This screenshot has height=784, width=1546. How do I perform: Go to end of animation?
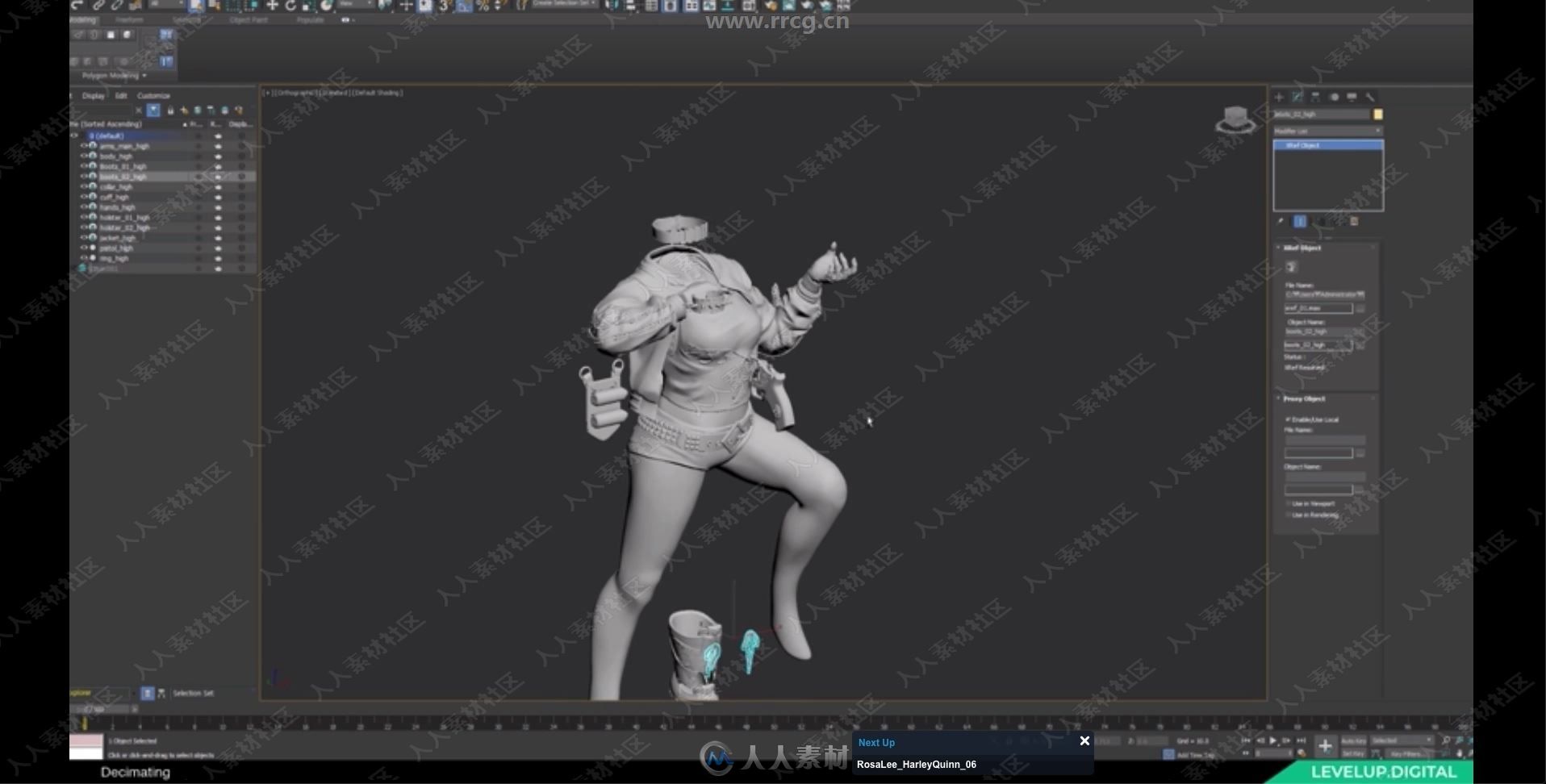[x=1302, y=740]
